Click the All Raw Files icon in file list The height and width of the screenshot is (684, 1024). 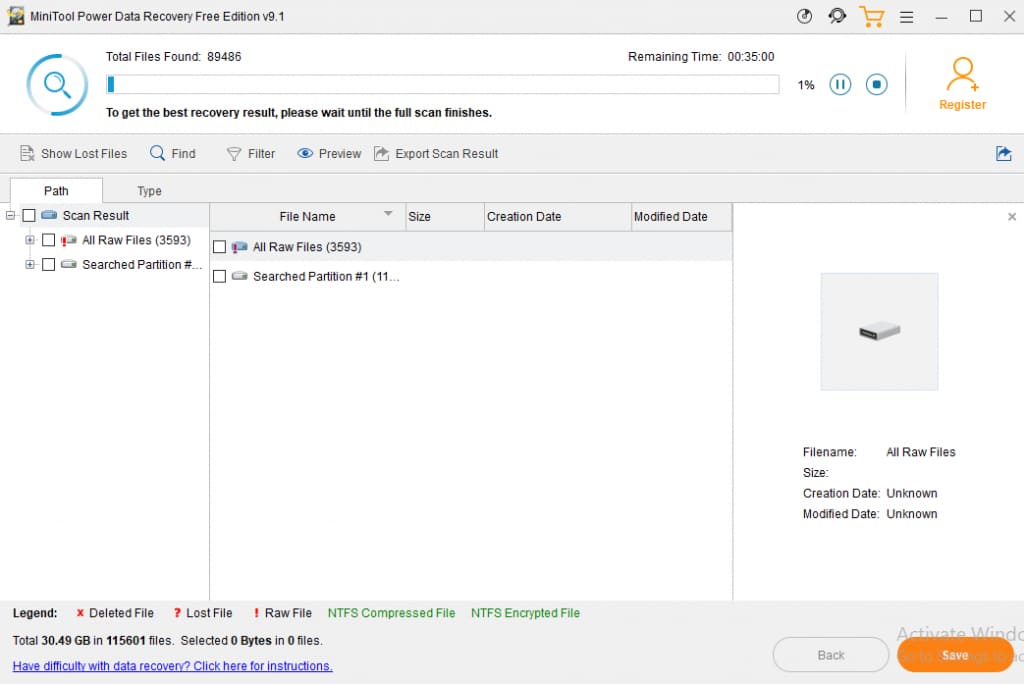point(240,247)
